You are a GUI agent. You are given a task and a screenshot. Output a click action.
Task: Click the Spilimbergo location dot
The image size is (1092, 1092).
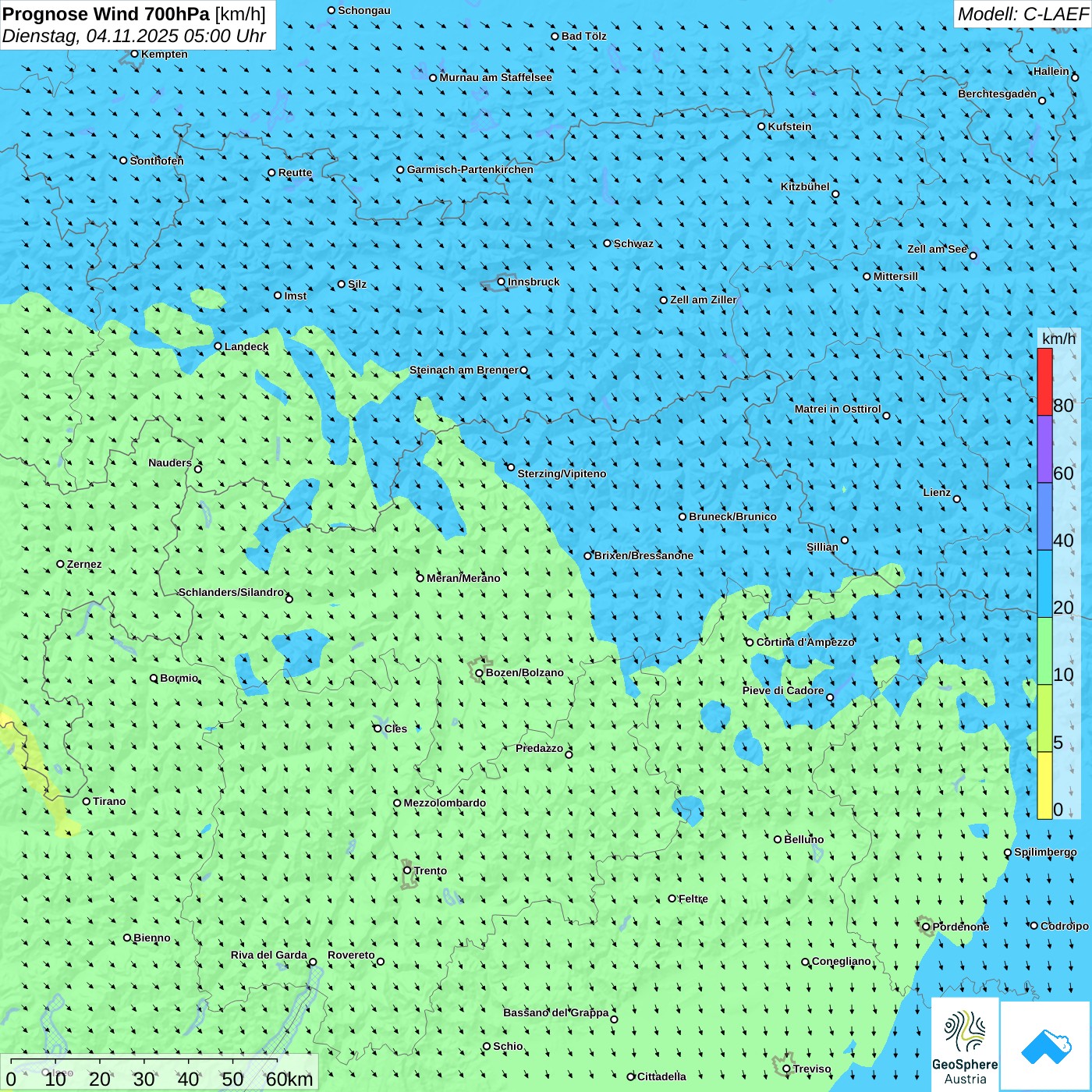[1008, 853]
